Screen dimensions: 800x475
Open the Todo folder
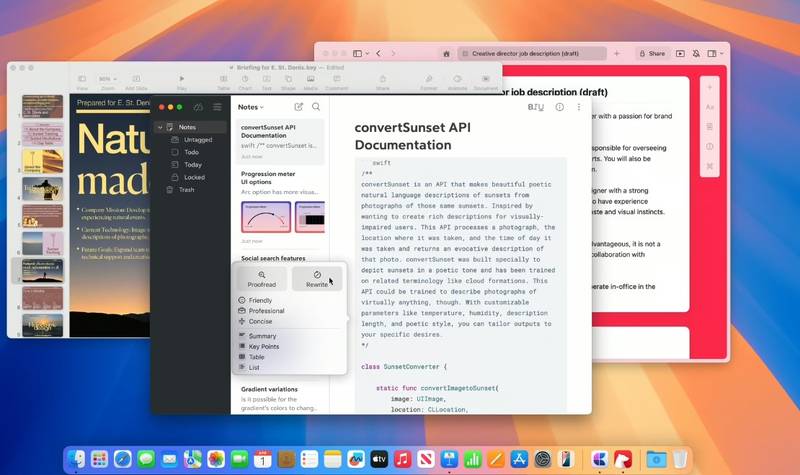point(191,152)
